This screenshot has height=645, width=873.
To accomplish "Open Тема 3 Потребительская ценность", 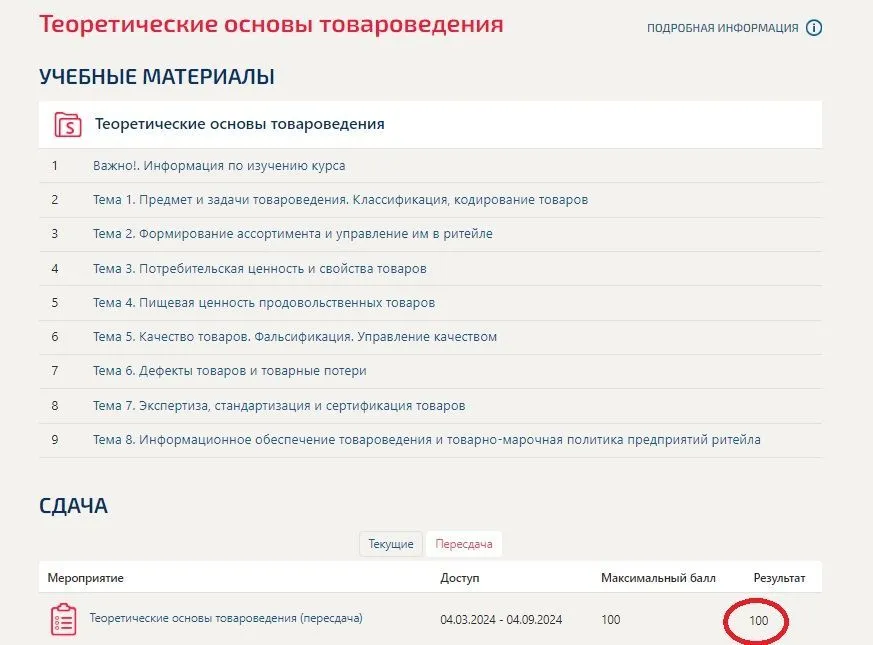I will (259, 269).
